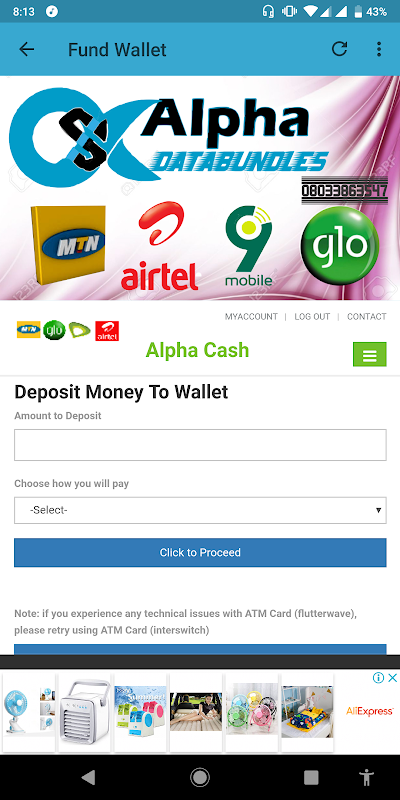Tap the glo logo in the banner
The height and width of the screenshot is (800, 400).
[x=340, y=246]
